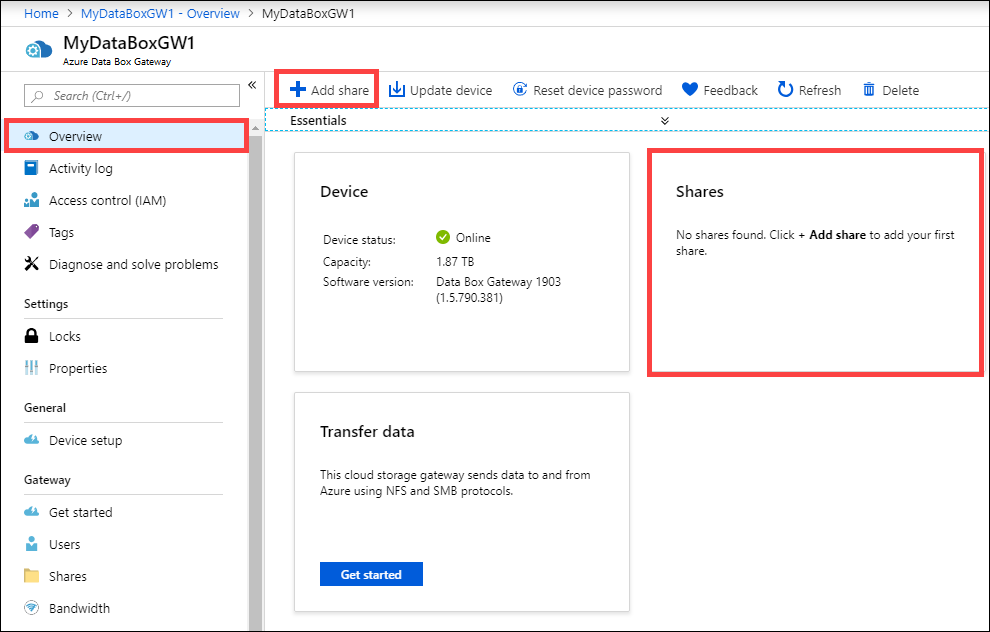Screen dimensions: 990x632
Task: Collapse the sidebar with double chevron
Action: [252, 85]
